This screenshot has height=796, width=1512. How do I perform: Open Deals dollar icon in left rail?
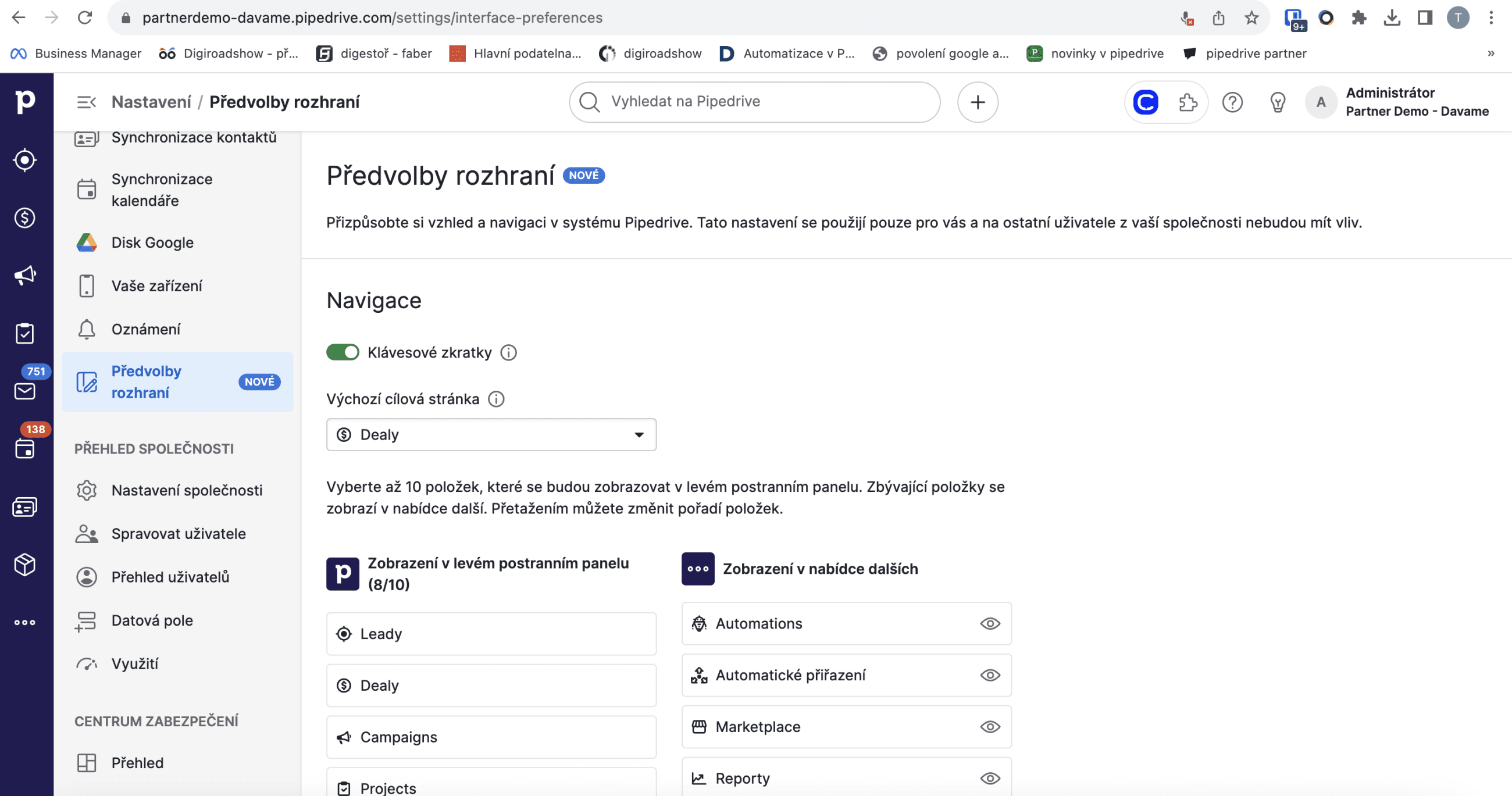coord(24,218)
